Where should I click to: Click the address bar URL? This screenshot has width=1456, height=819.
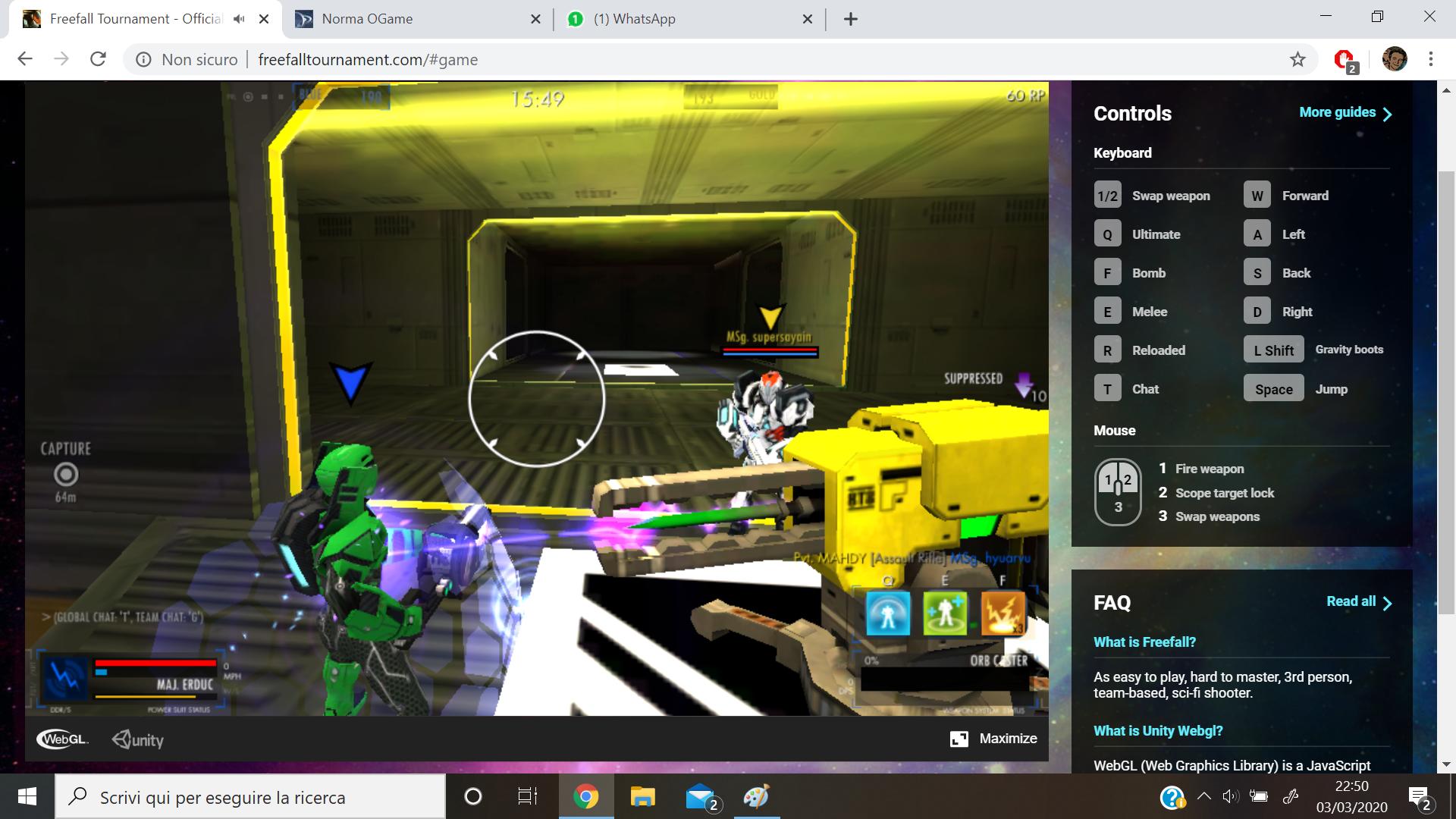368,59
